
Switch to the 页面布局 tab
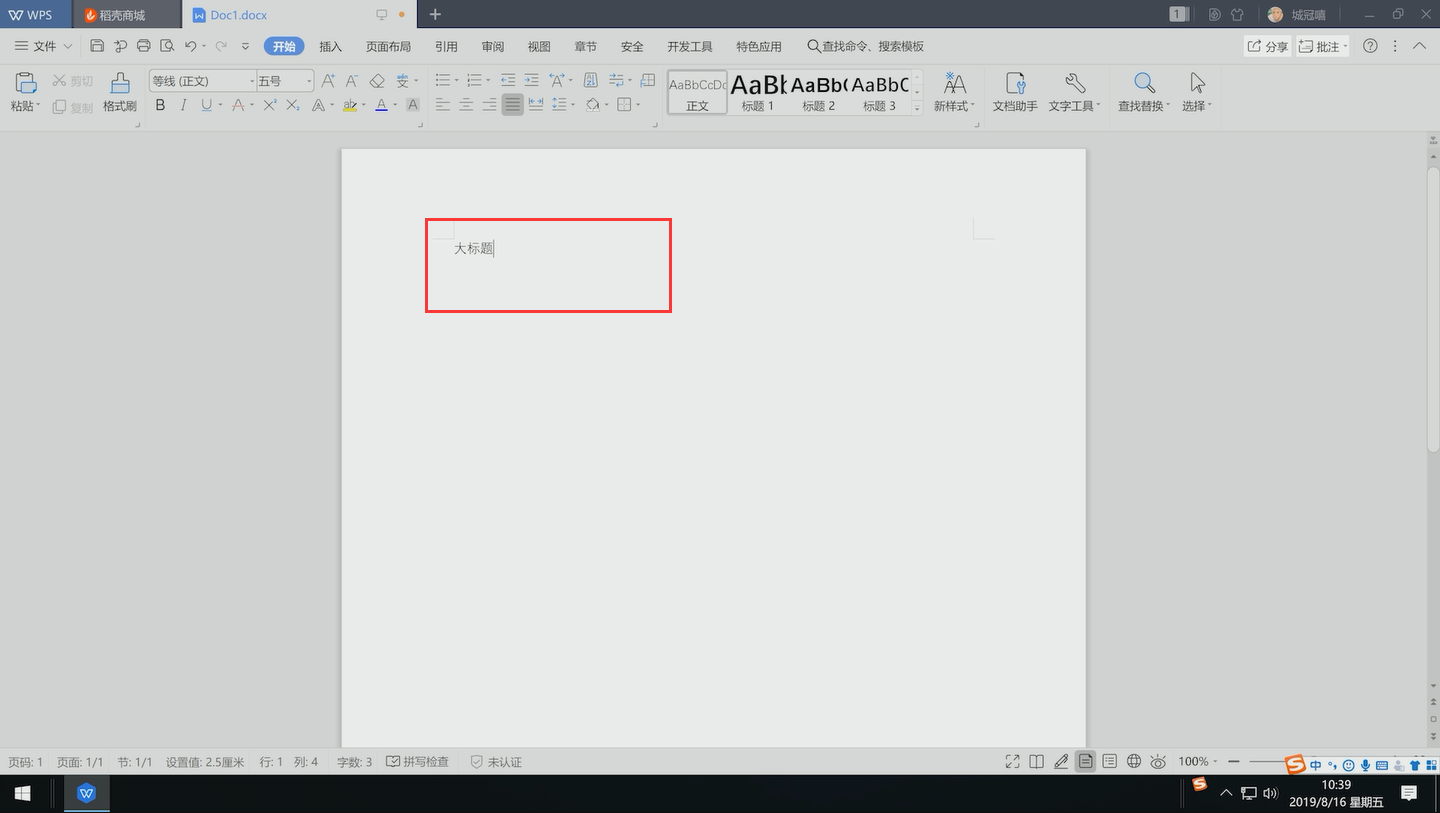[388, 46]
